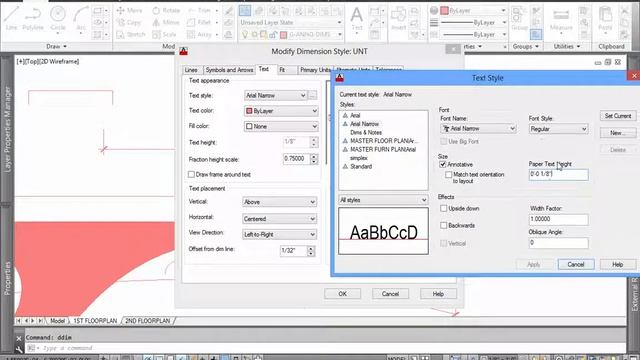Switch to Fit tab
This screenshot has height=360, width=640.
(282, 70)
